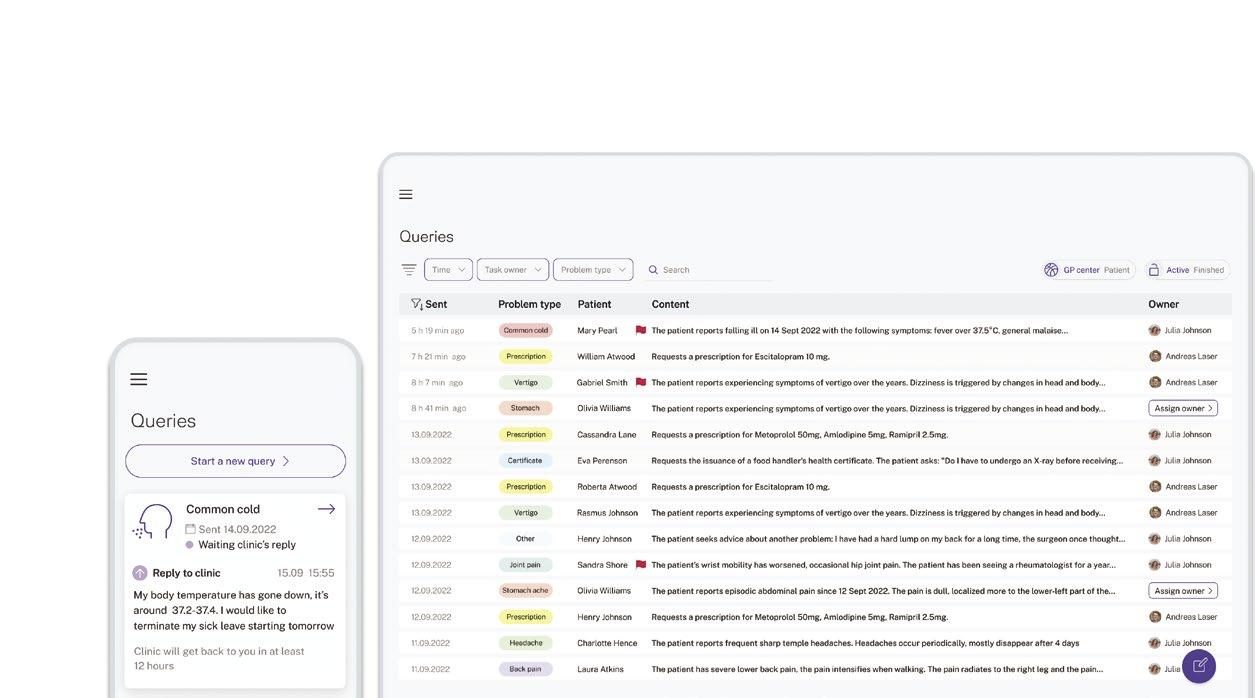1255x698 pixels.
Task: Click the Prescription tag for Roberta Atwood
Action: coord(525,487)
